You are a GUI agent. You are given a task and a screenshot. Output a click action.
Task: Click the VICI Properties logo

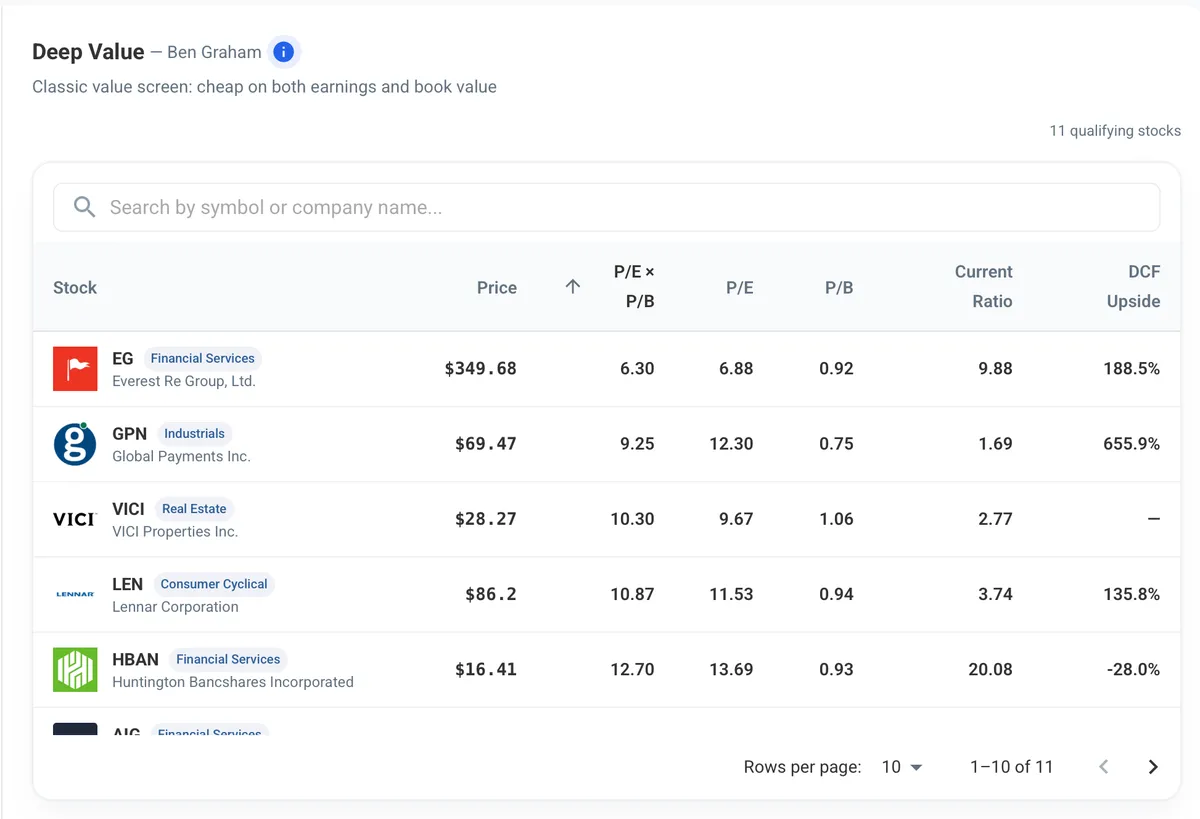[x=75, y=519]
